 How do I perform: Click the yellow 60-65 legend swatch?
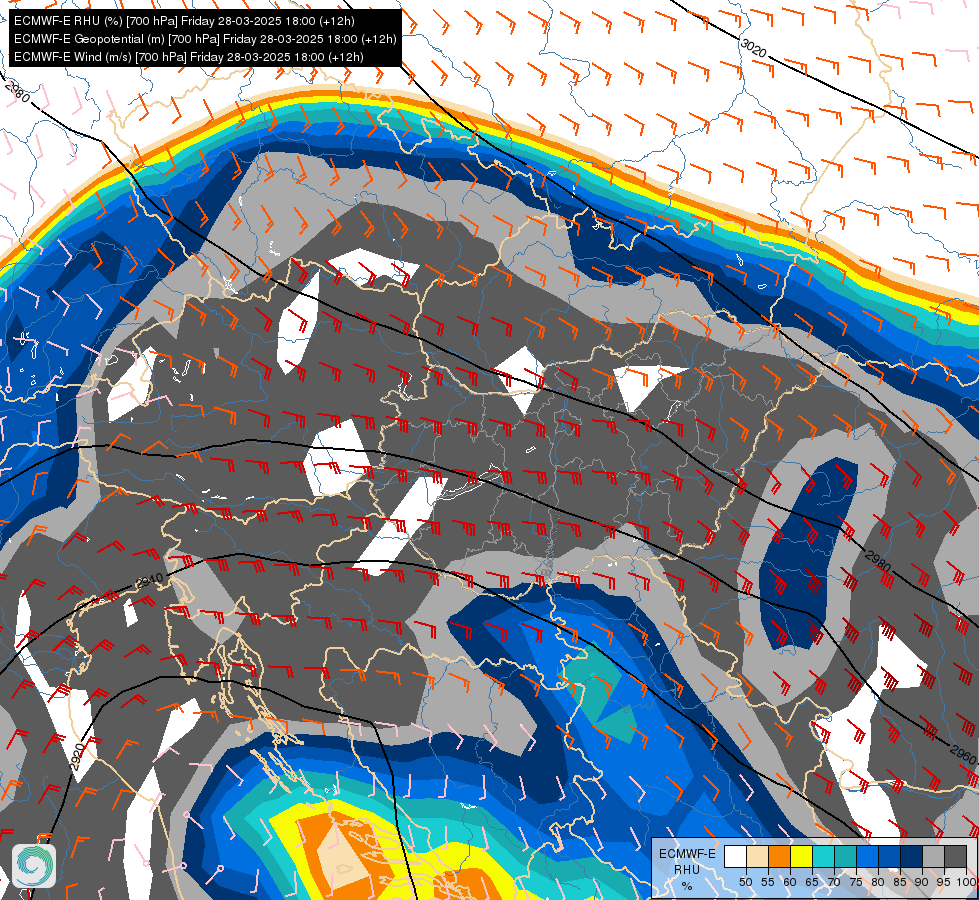[802, 856]
